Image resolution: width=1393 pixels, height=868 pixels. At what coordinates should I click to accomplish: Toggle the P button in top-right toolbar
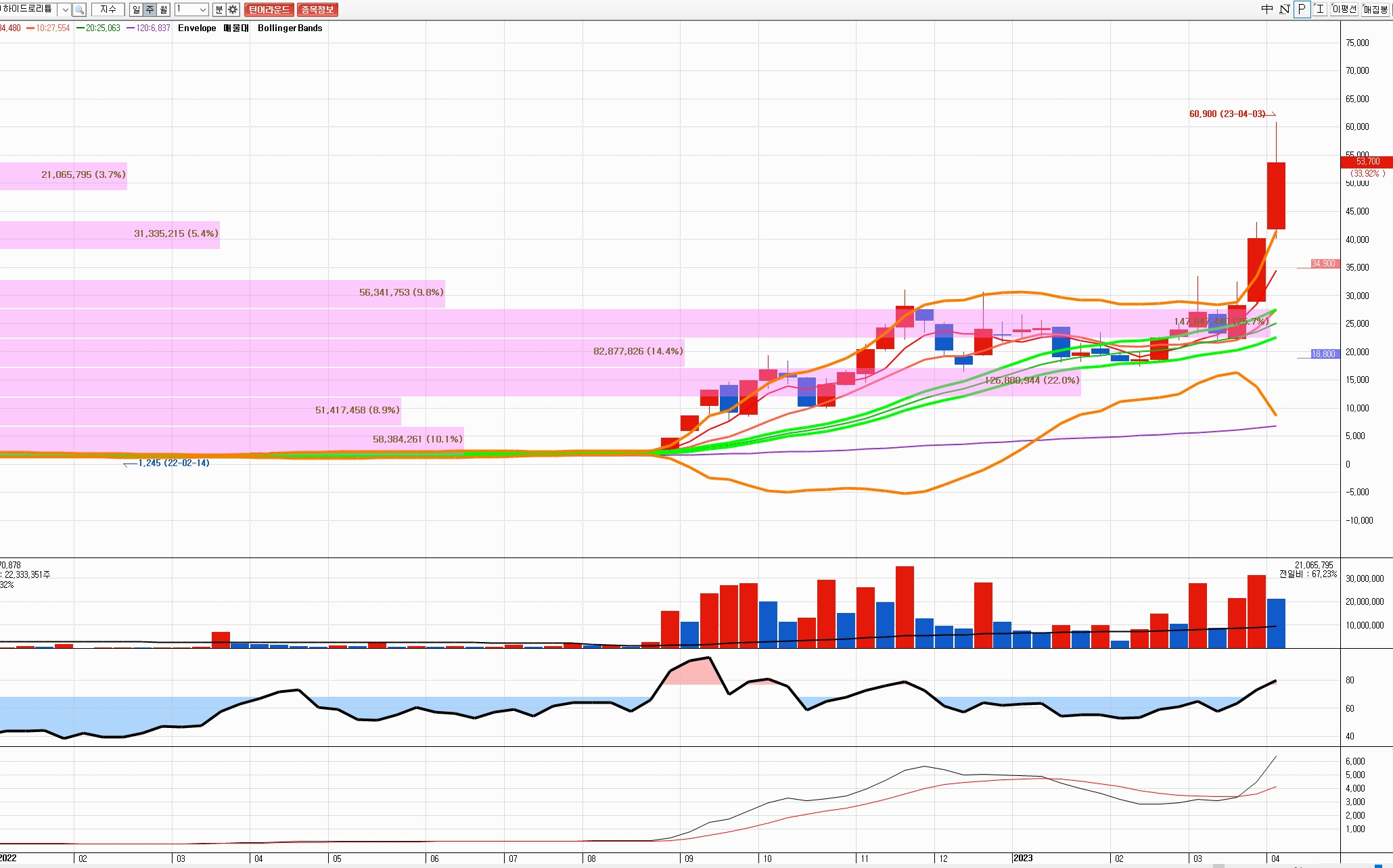tap(1301, 9)
